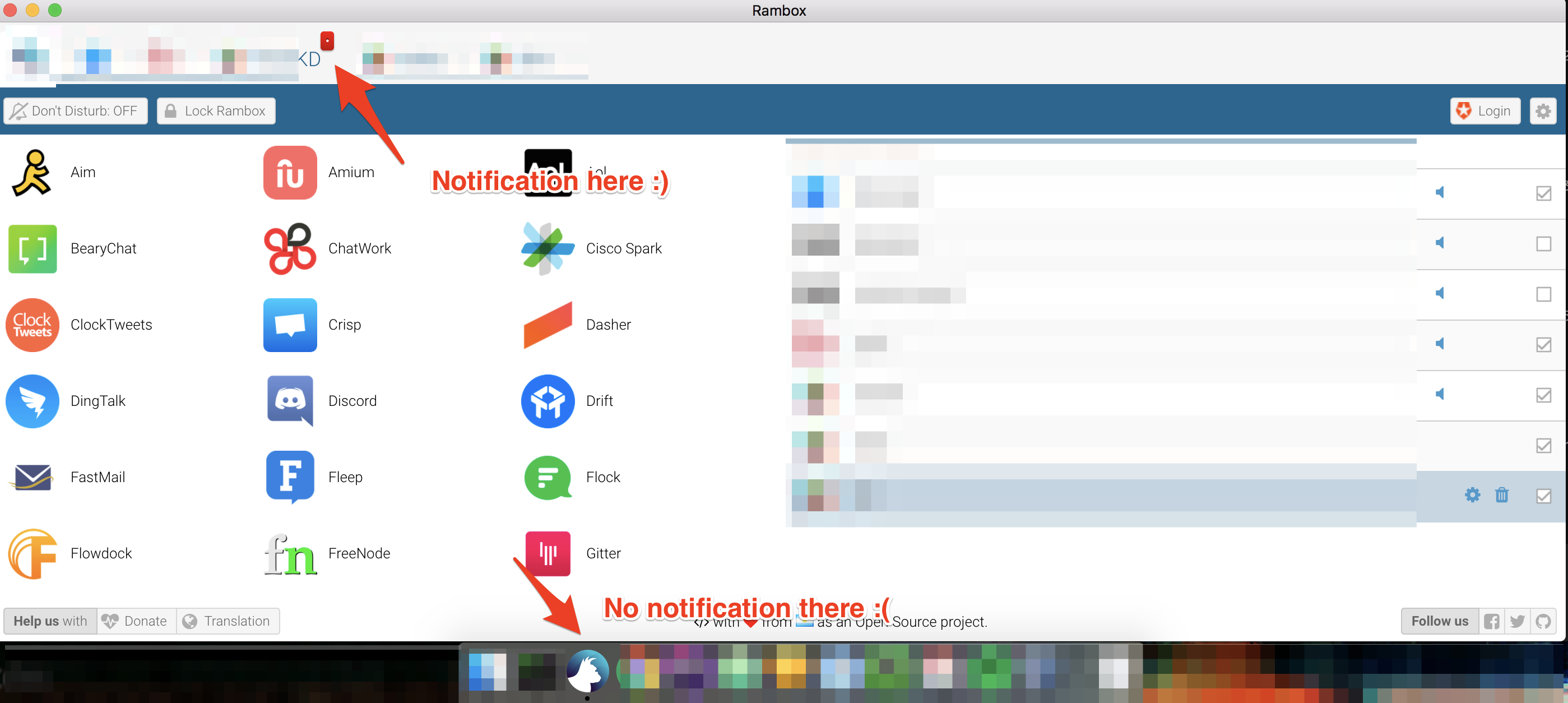1568x703 pixels.
Task: Toggle Don't Disturb: OFF button
Action: tap(76, 111)
